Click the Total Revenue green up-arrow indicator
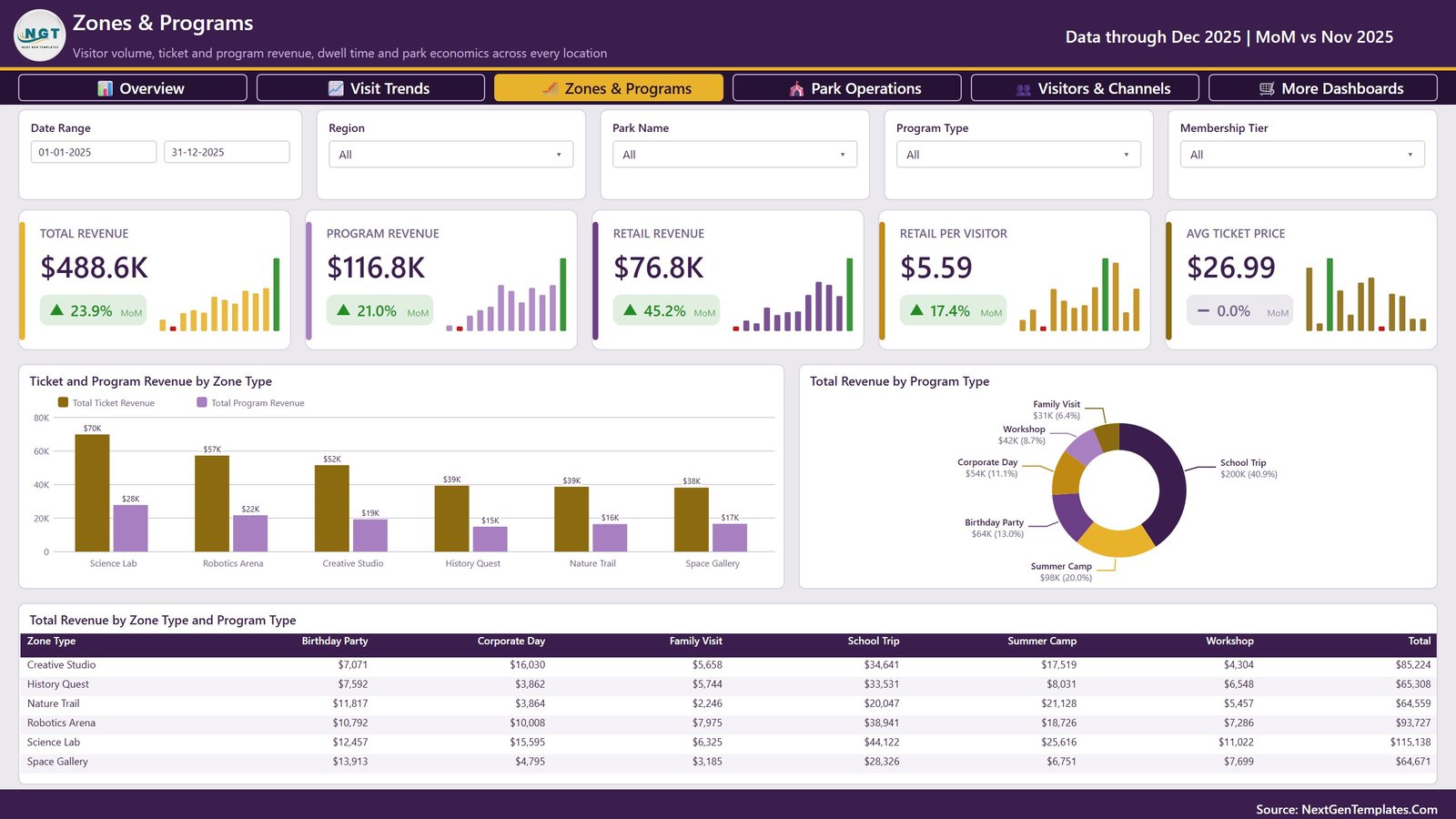 pyautogui.click(x=57, y=310)
